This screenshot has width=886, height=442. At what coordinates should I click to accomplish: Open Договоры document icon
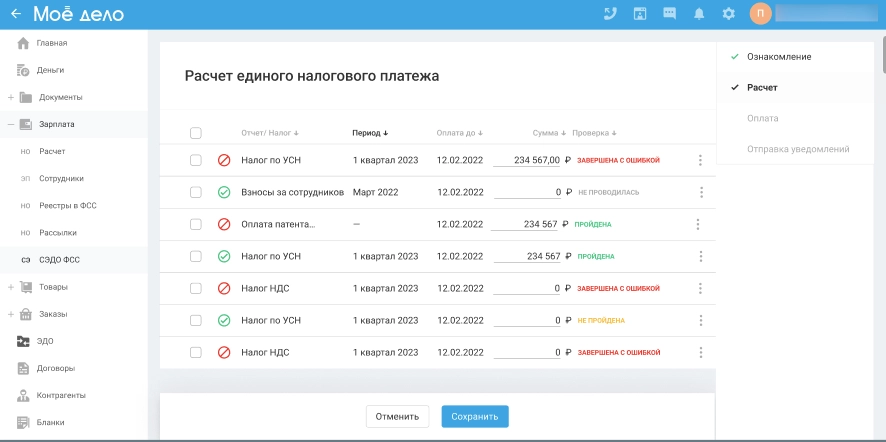(x=23, y=369)
